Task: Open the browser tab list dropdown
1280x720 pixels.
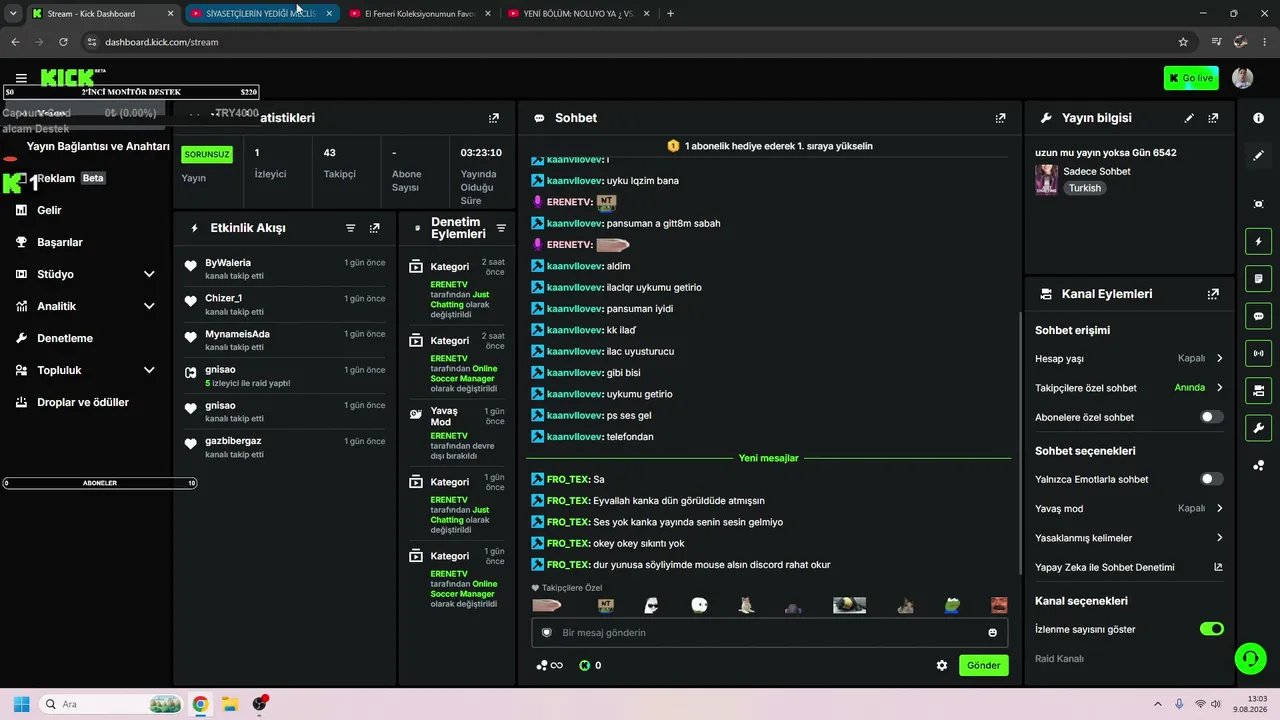Action: 13,13
